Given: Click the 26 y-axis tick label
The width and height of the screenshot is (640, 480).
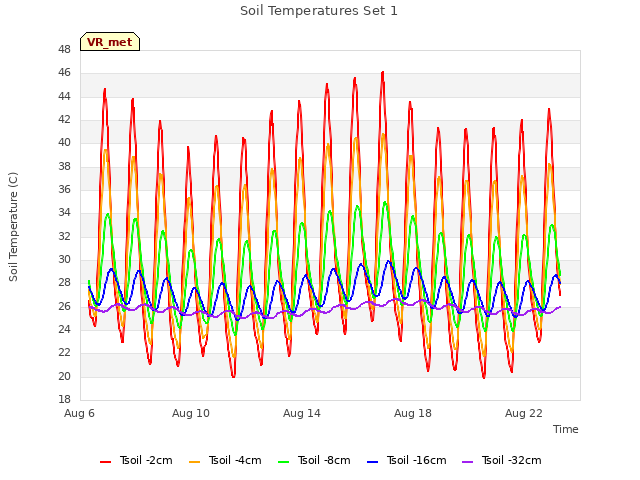Looking at the screenshot, I should 64,306.
